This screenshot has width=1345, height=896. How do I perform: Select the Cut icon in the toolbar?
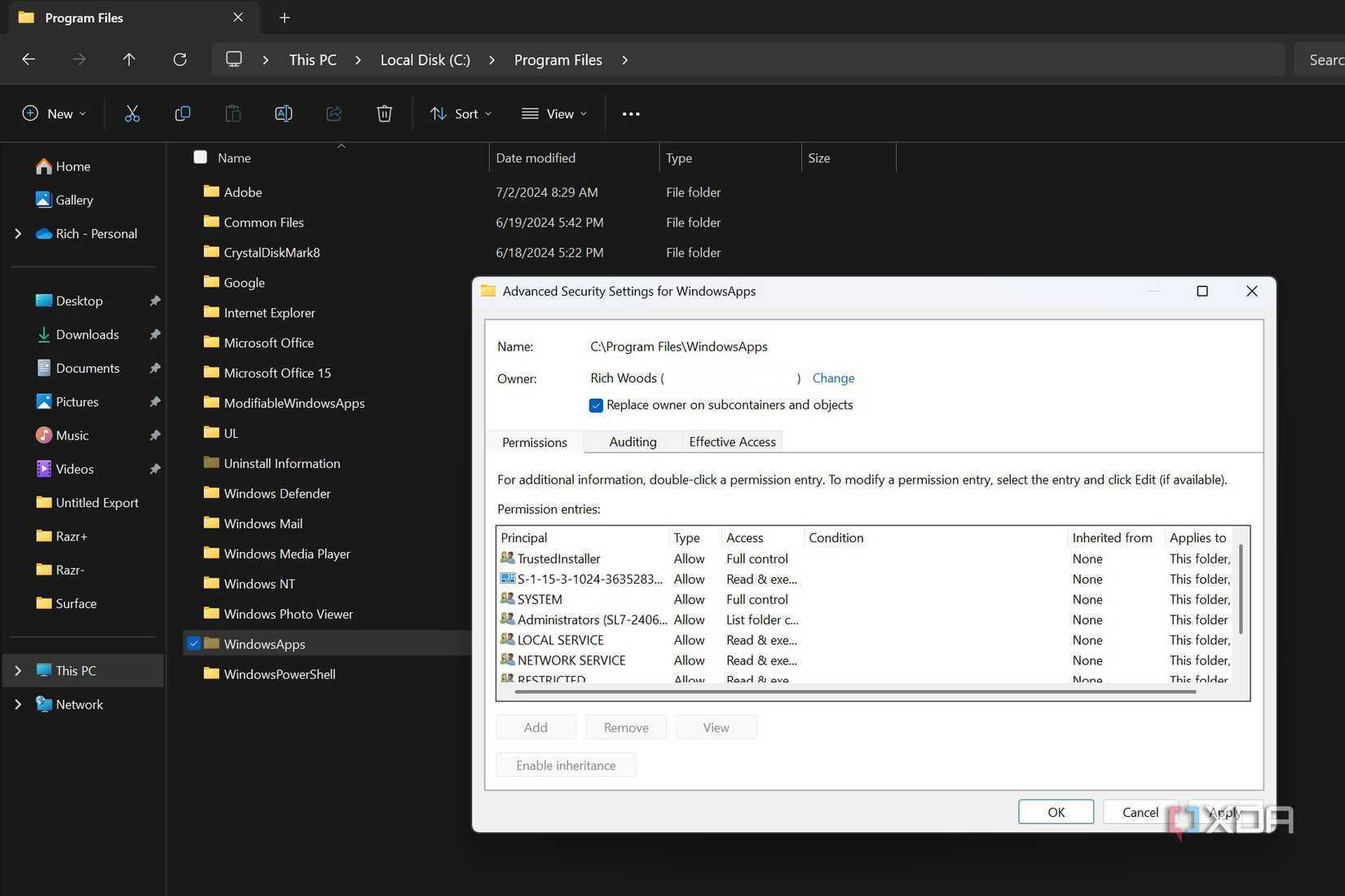coord(132,113)
